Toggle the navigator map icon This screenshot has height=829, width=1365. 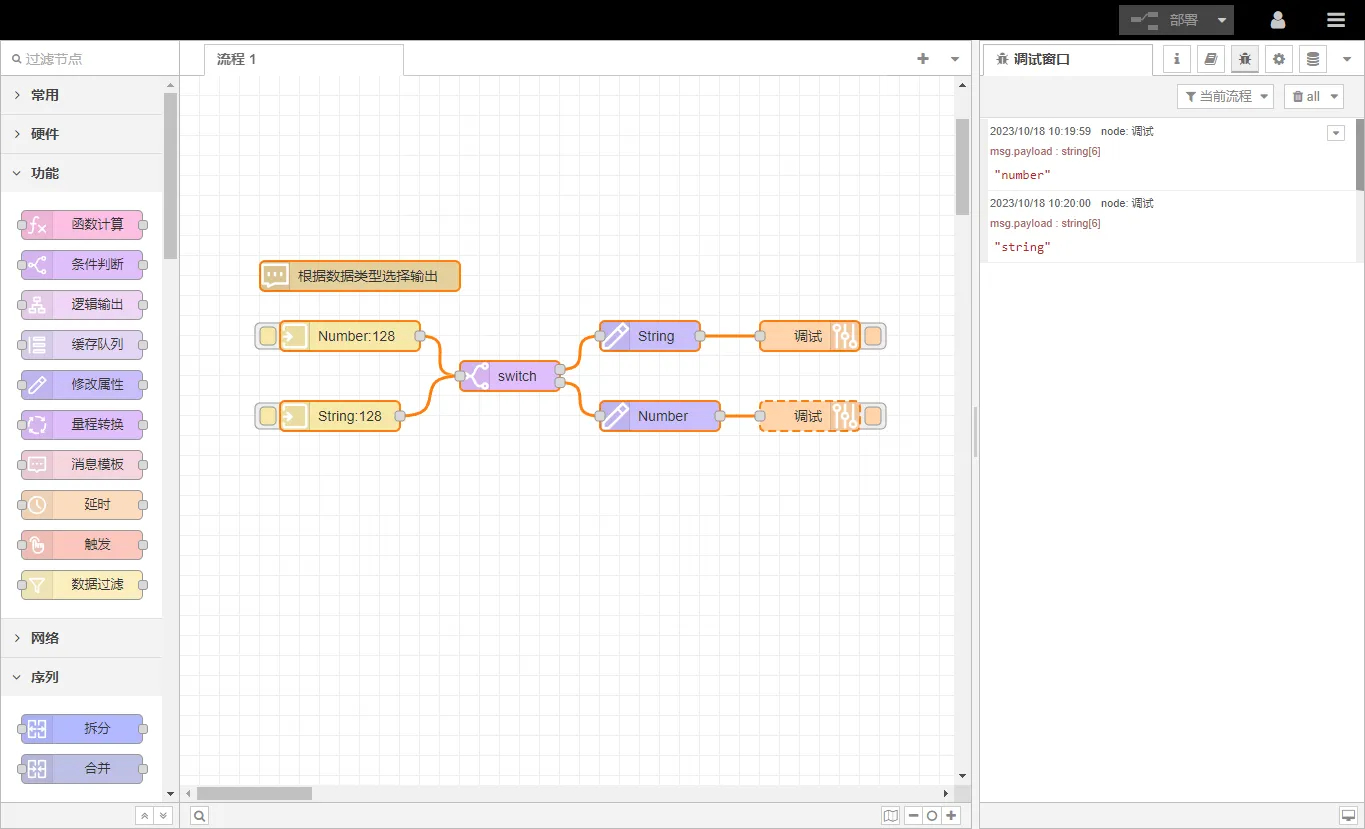[890, 816]
